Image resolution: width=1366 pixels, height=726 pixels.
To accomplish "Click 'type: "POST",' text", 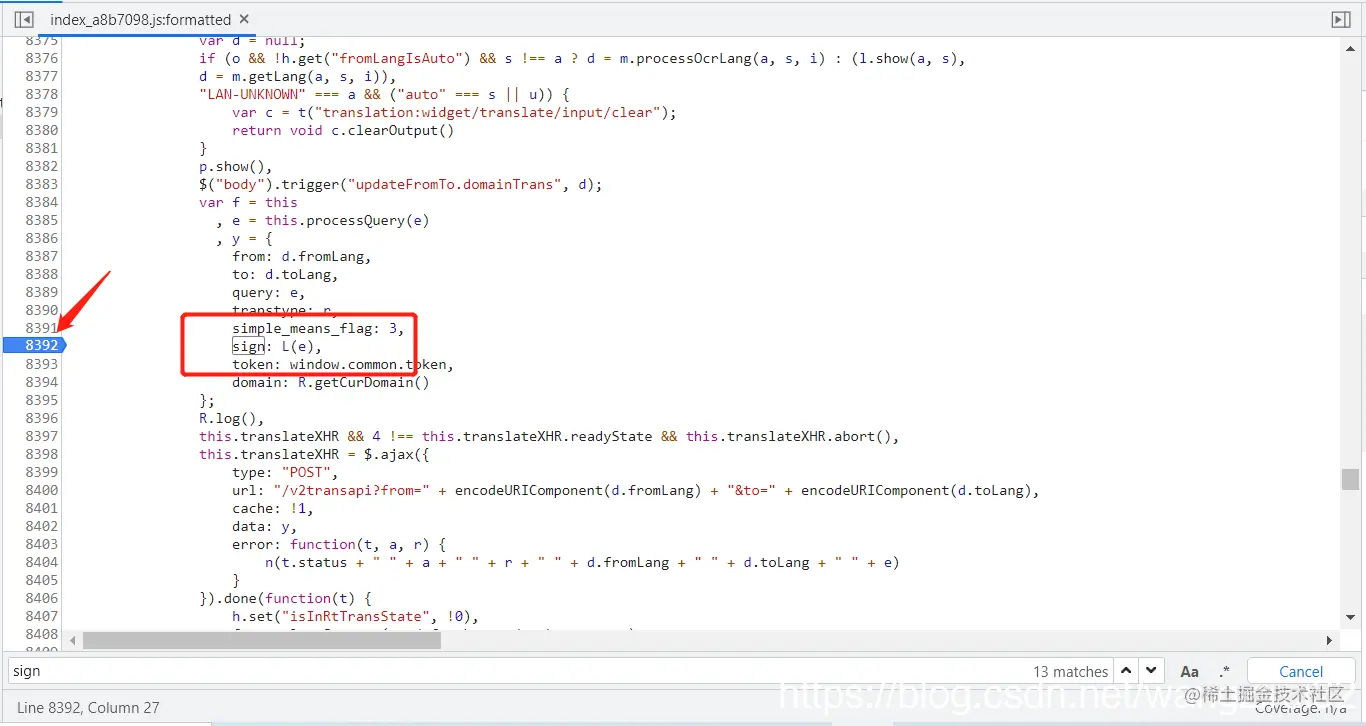I will [x=285, y=472].
